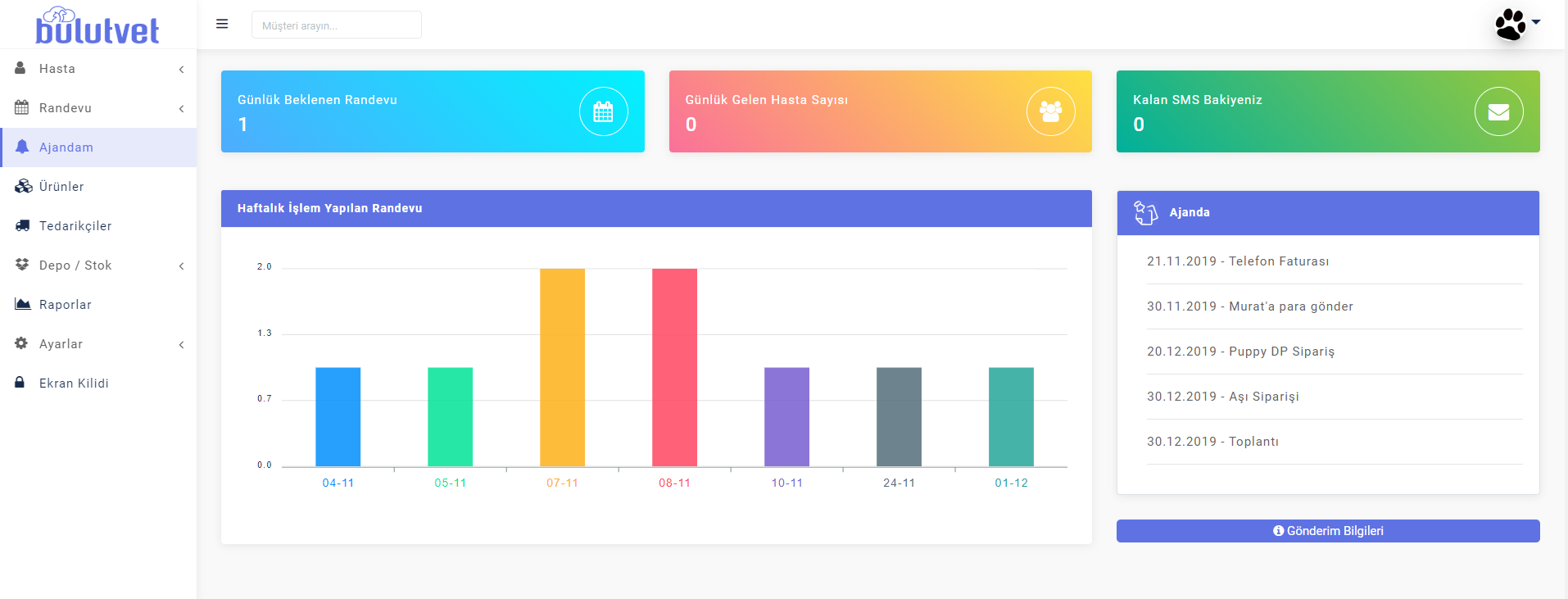Image resolution: width=1568 pixels, height=599 pixels.
Task: Click the Tedarikçiler truck icon
Action: point(23,225)
